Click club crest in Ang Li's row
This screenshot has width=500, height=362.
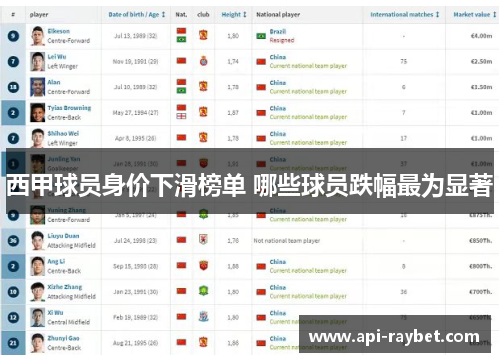(203, 265)
